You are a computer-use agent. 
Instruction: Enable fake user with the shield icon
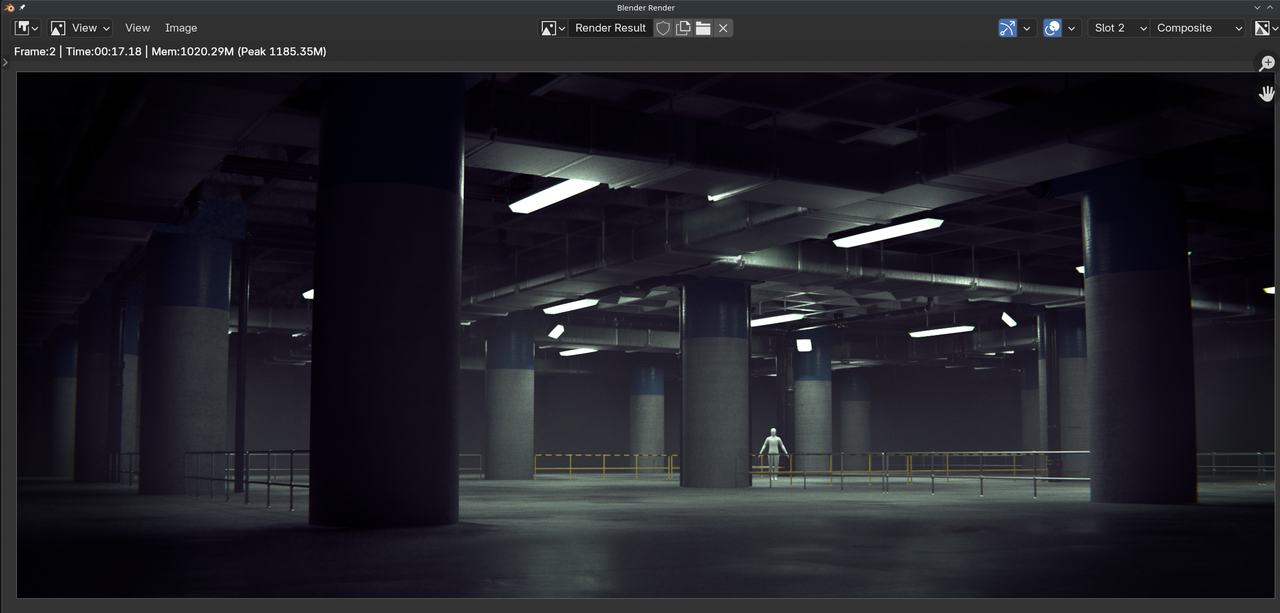[x=663, y=27]
